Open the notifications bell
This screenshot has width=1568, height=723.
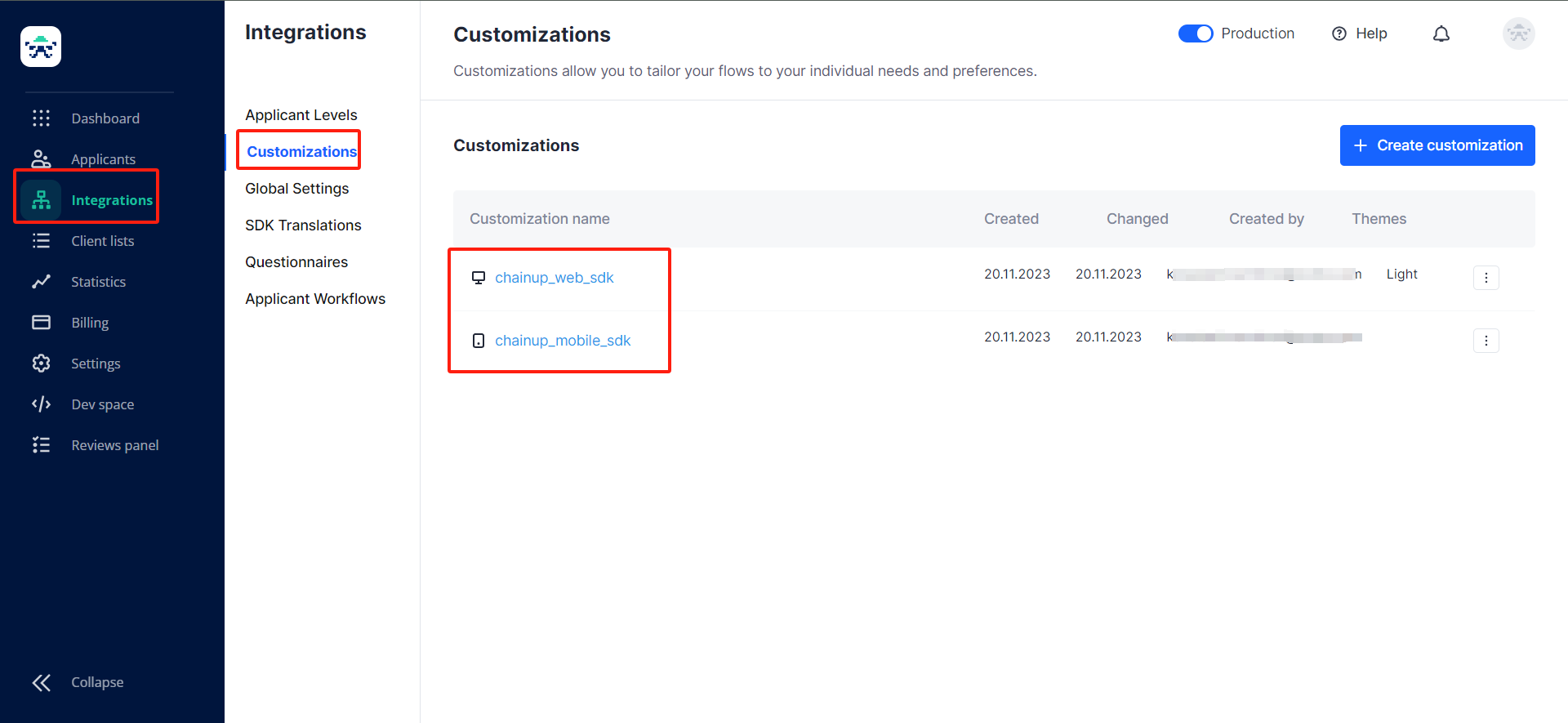[x=1441, y=33]
